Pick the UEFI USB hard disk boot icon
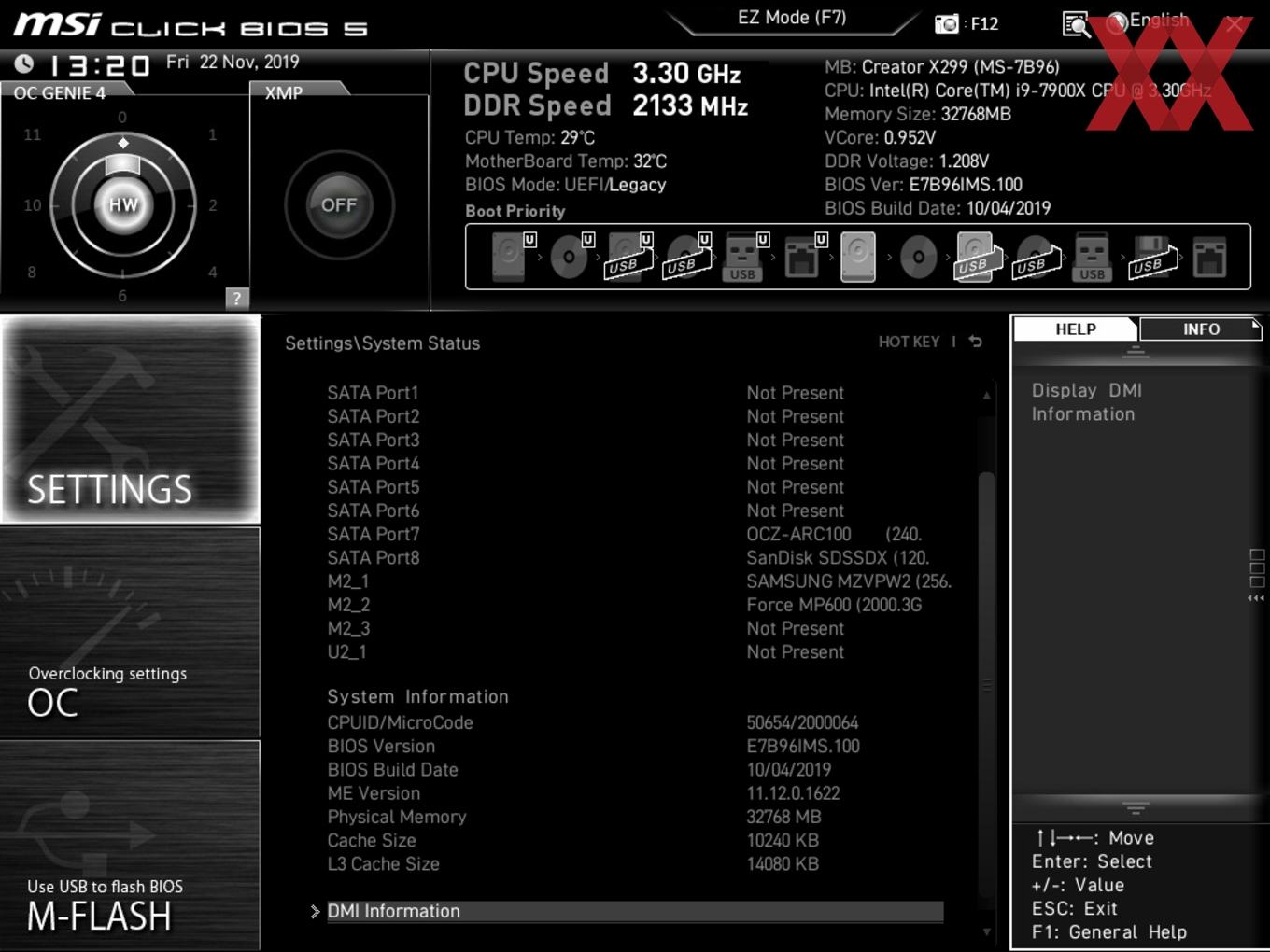The height and width of the screenshot is (952, 1270). [628, 257]
